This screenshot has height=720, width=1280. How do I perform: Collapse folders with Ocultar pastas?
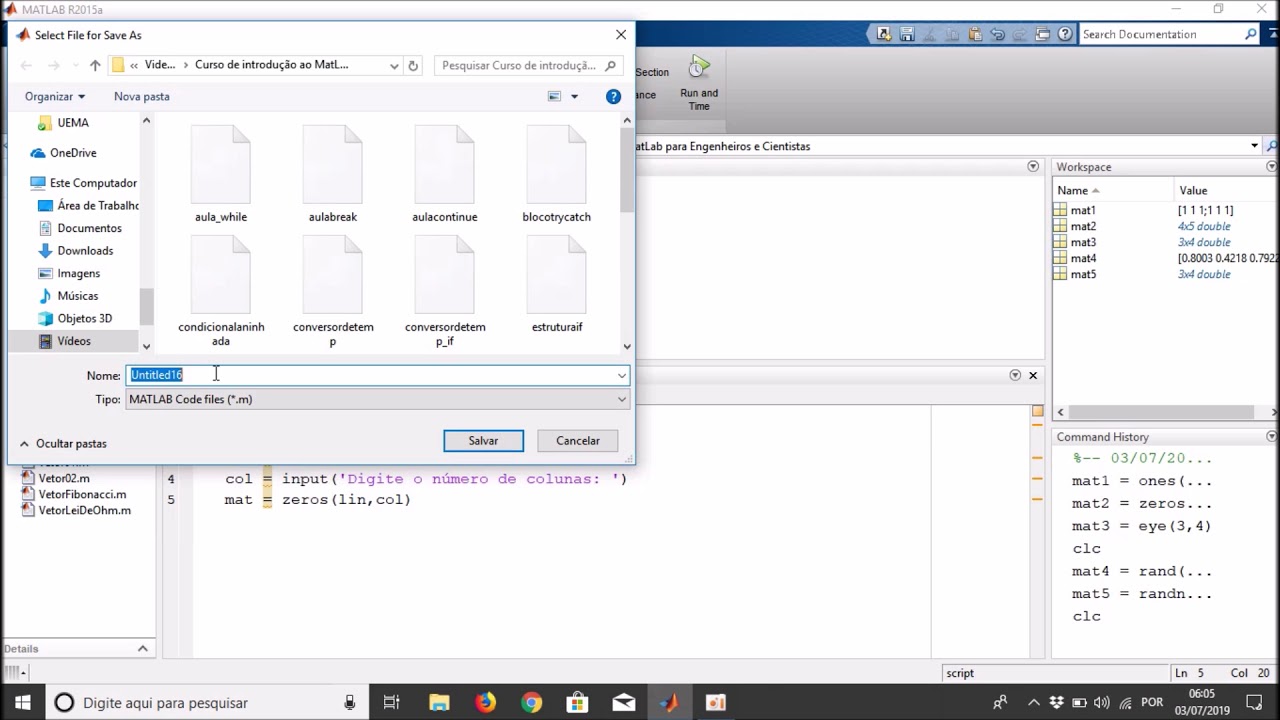(x=63, y=443)
